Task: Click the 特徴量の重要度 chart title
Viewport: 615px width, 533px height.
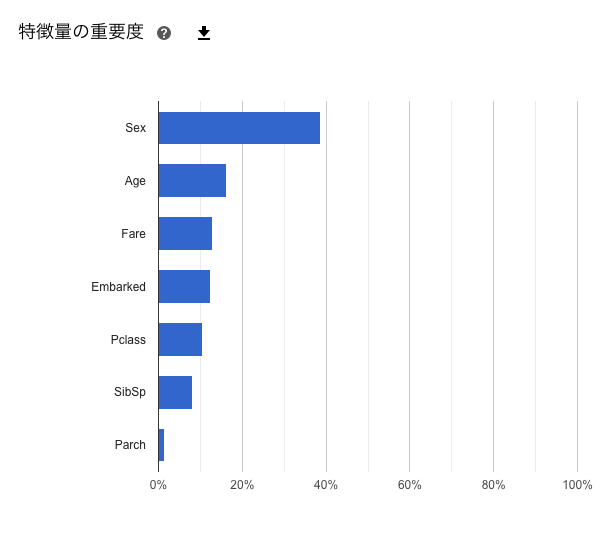Action: pos(81,32)
